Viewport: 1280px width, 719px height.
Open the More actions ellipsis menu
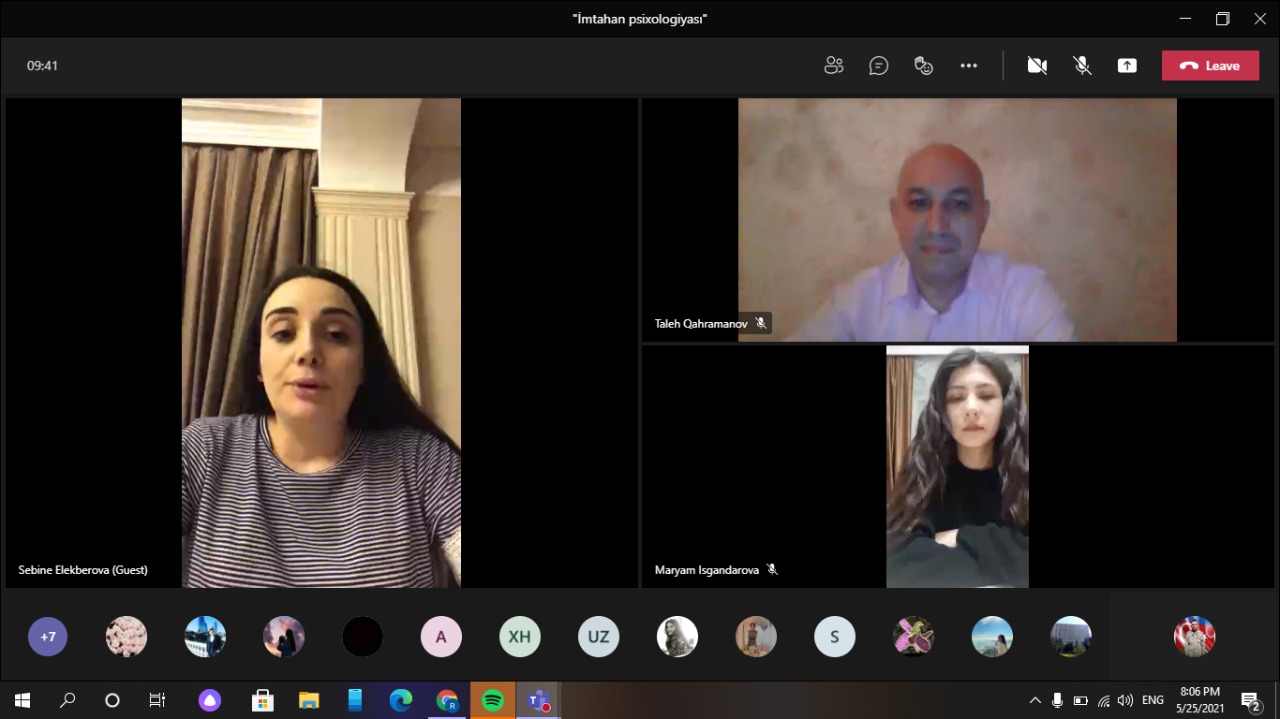point(968,66)
